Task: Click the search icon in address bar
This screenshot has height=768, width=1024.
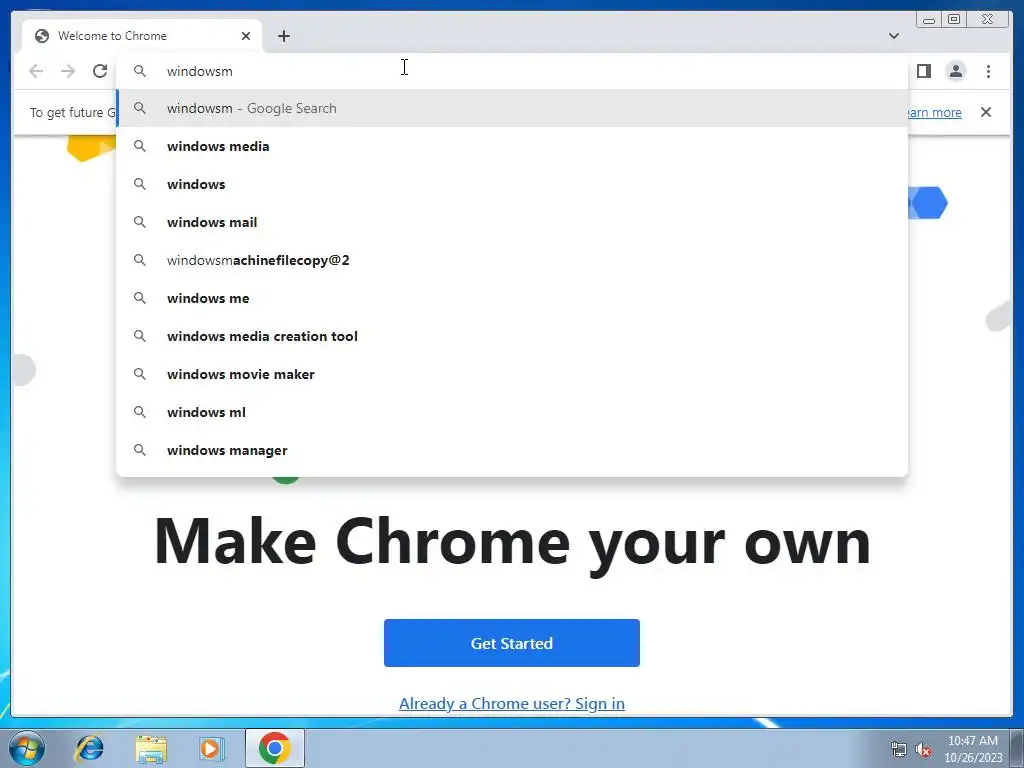Action: tap(140, 71)
